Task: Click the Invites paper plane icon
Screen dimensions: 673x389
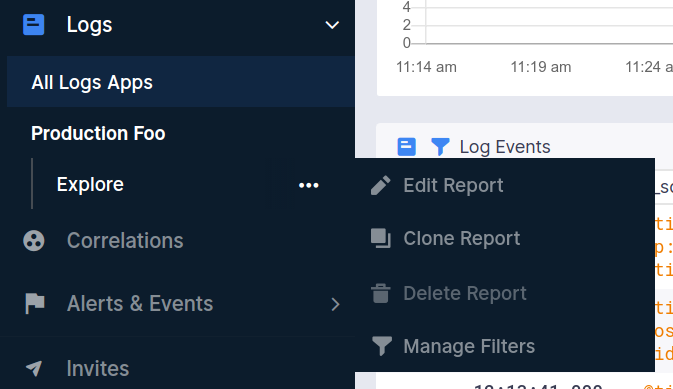Action: coord(34,368)
